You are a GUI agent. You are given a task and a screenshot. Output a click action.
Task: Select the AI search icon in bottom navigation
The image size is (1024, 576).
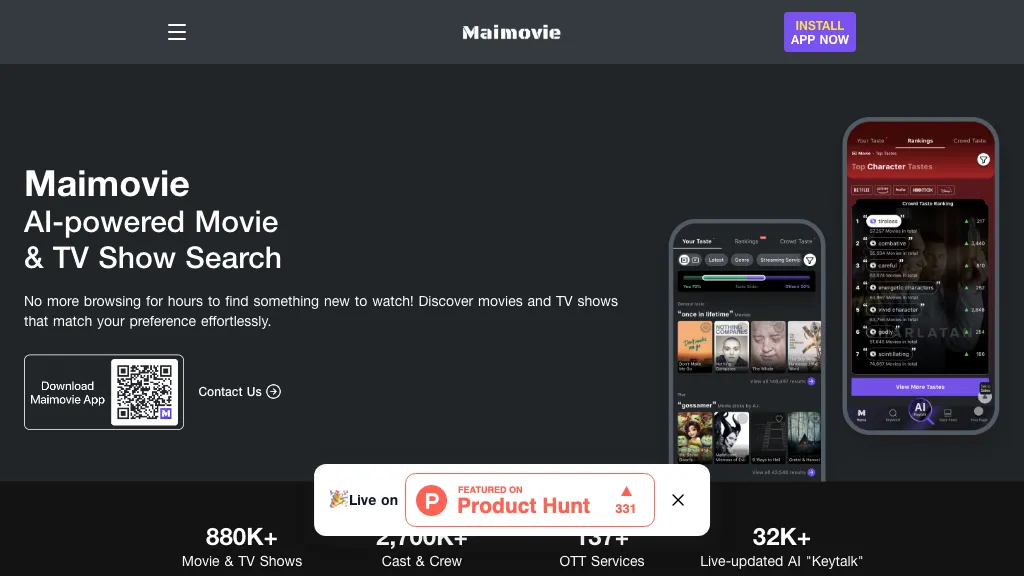(919, 409)
